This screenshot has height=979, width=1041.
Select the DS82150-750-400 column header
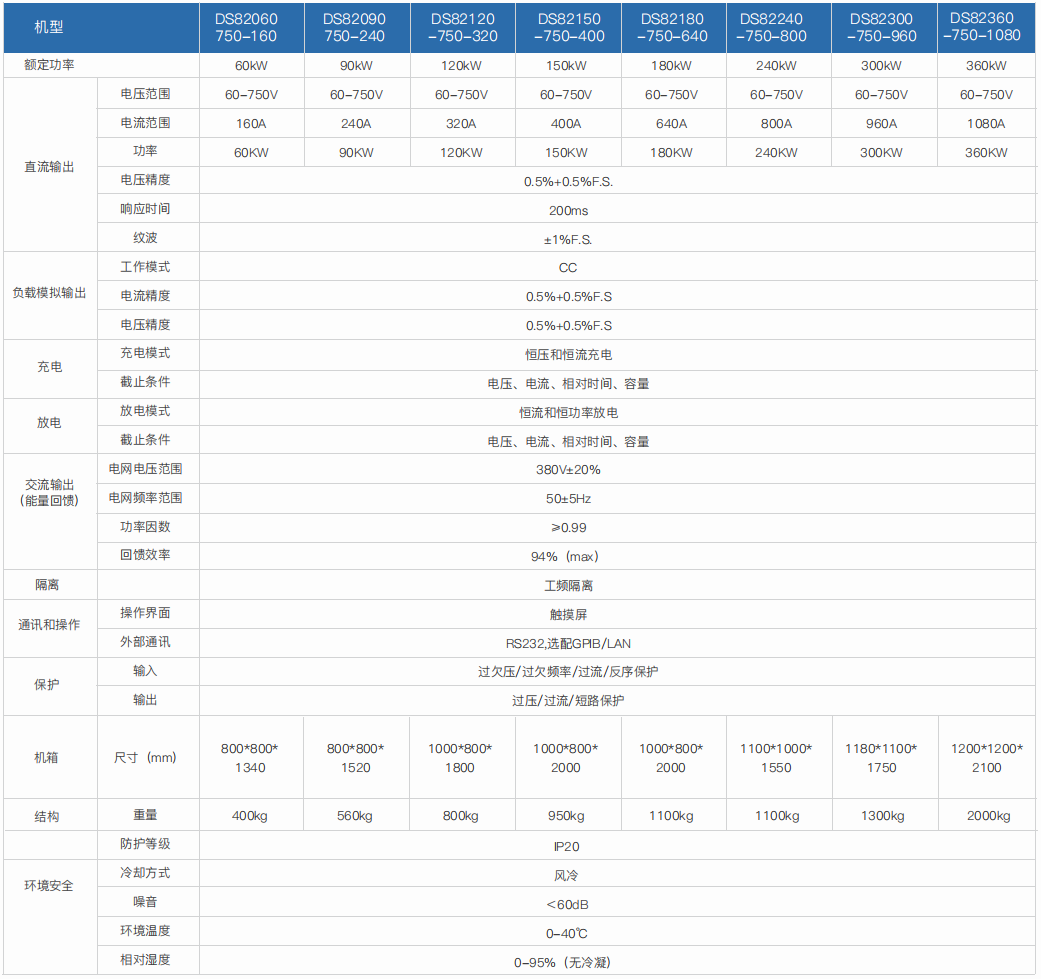click(569, 28)
